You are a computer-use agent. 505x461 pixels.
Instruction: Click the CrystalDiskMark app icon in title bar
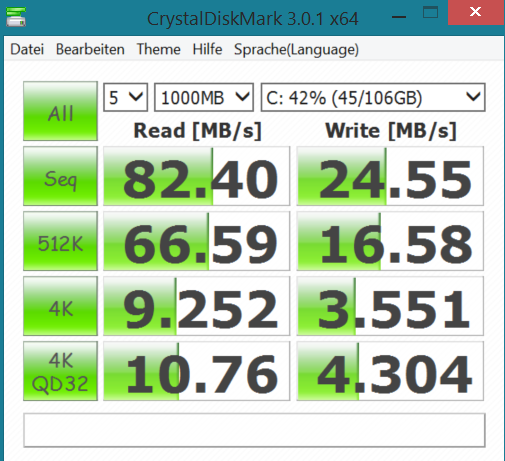(16, 17)
